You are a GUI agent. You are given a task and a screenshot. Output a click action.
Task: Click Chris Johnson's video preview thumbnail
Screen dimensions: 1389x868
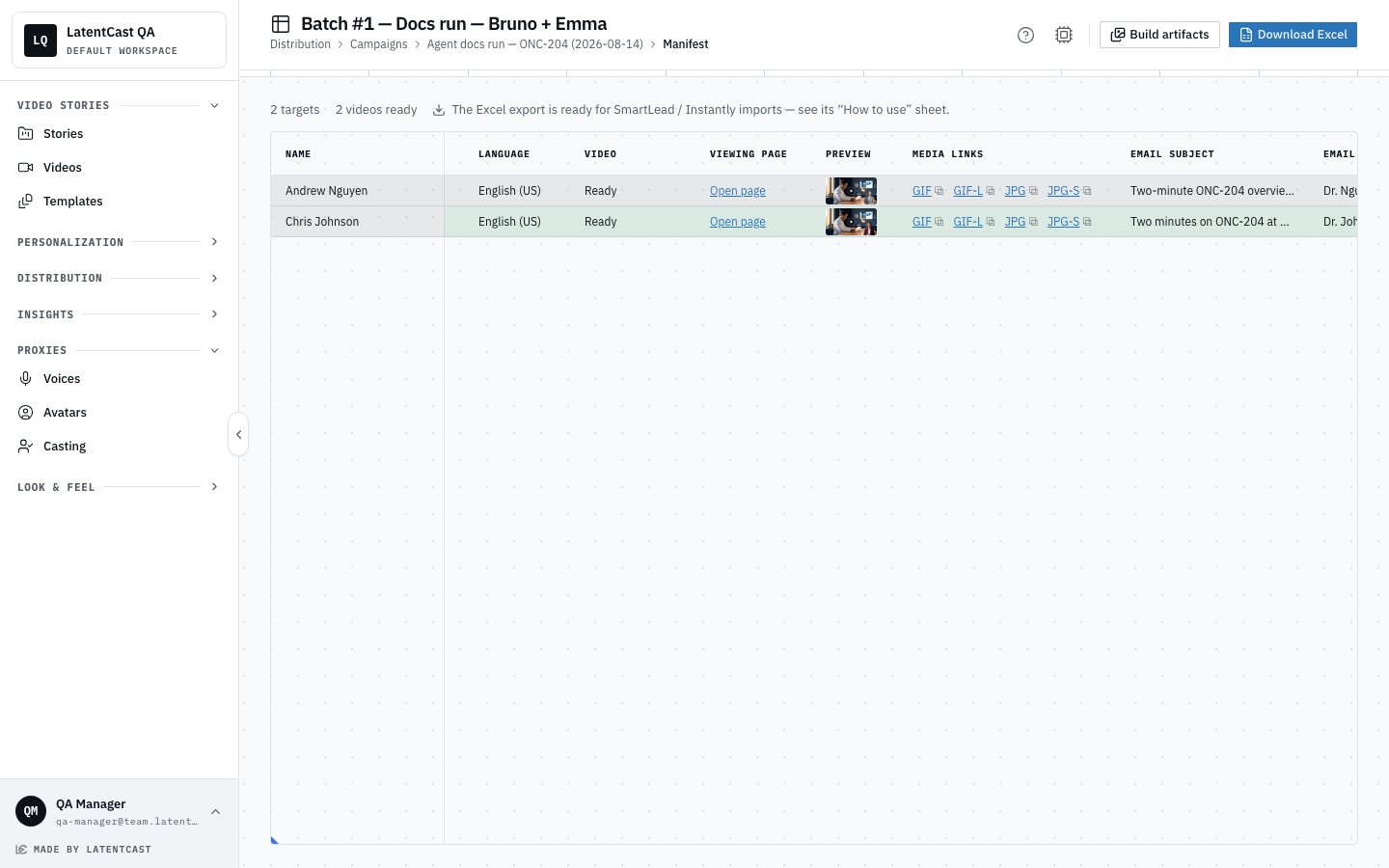[851, 222]
